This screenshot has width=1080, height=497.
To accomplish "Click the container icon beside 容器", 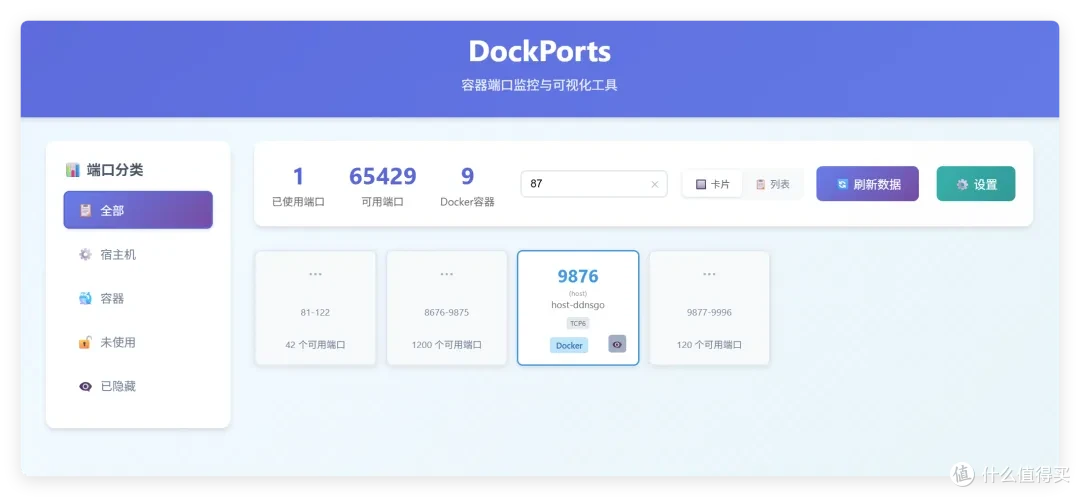I will [x=85, y=299].
